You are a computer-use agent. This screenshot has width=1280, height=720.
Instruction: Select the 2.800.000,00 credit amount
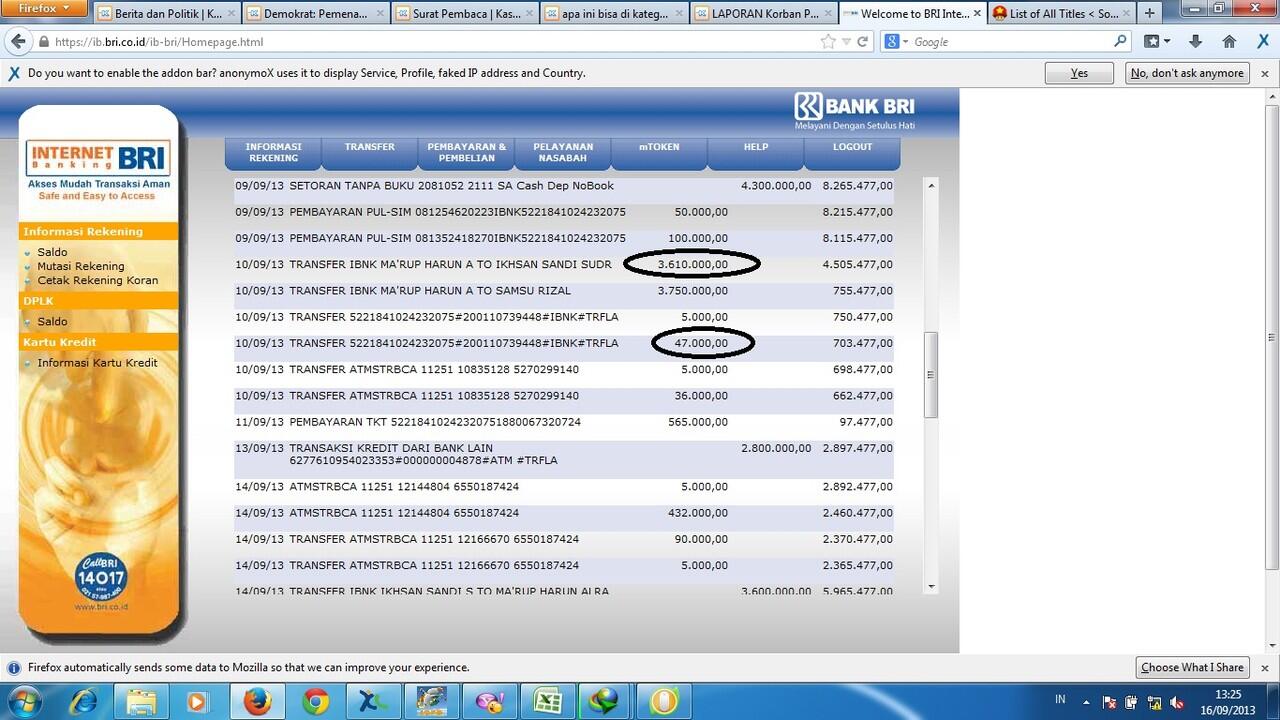776,448
